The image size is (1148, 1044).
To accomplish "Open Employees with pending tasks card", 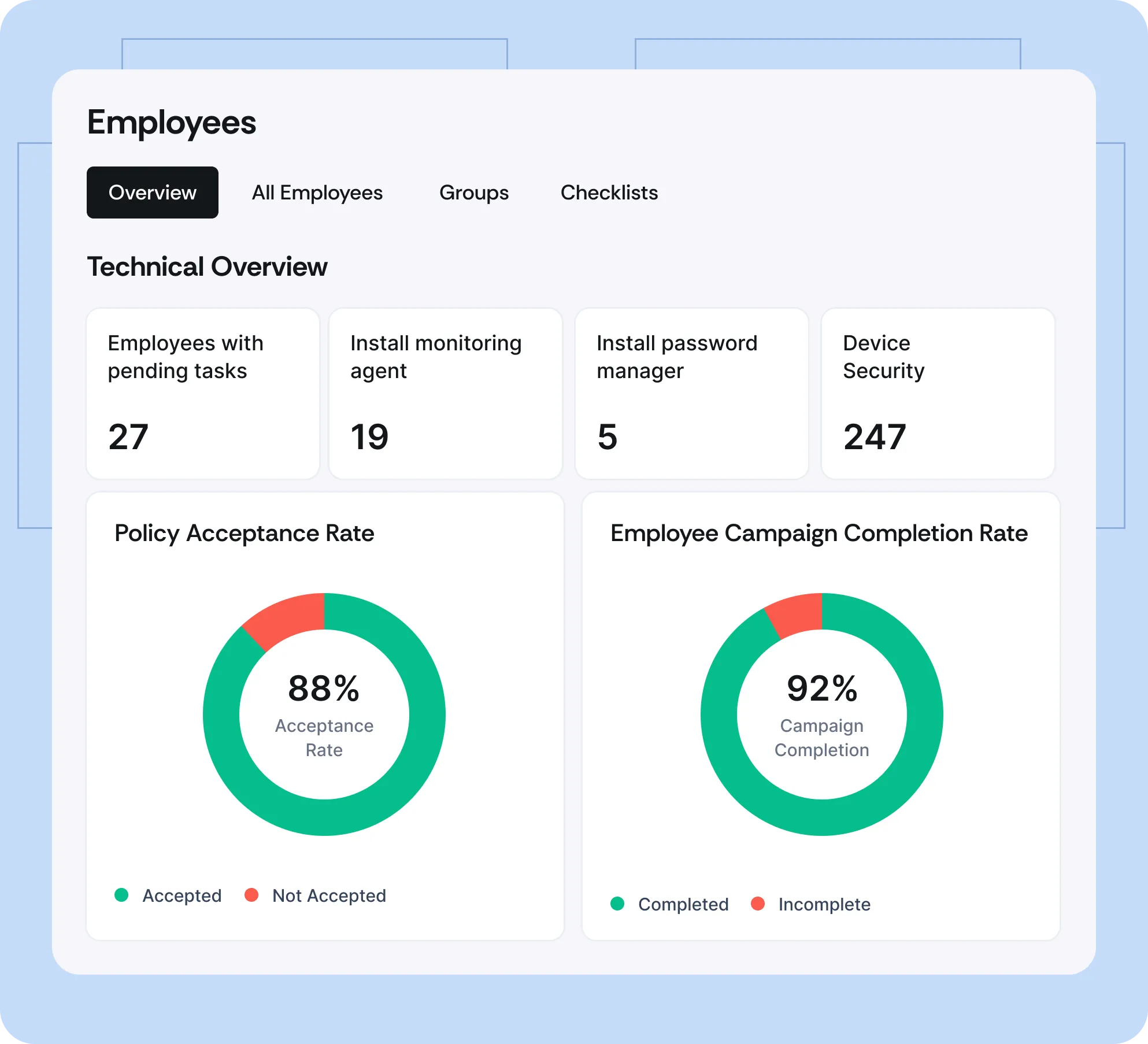I will pyautogui.click(x=203, y=393).
